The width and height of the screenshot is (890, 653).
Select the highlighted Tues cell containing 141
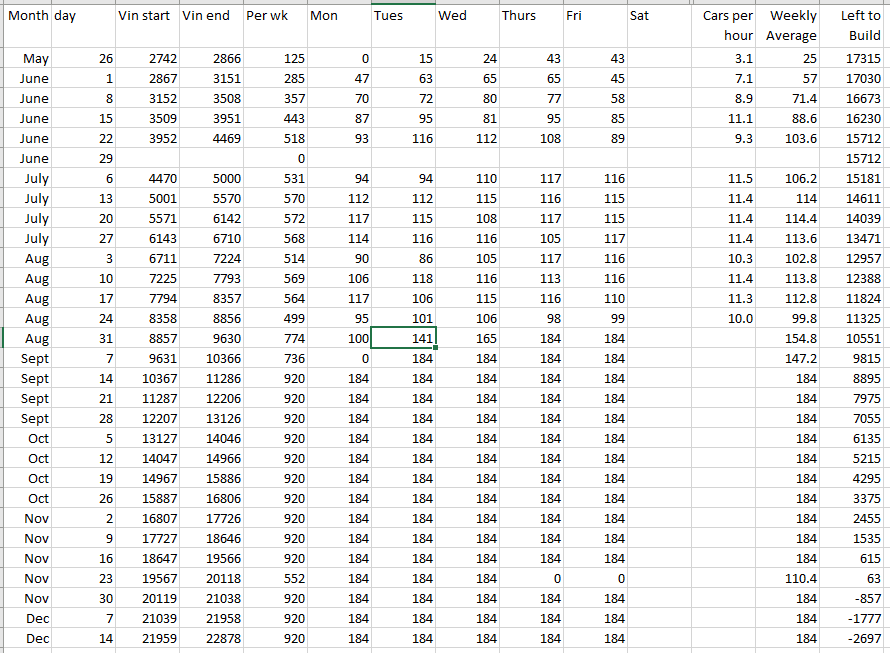403,338
